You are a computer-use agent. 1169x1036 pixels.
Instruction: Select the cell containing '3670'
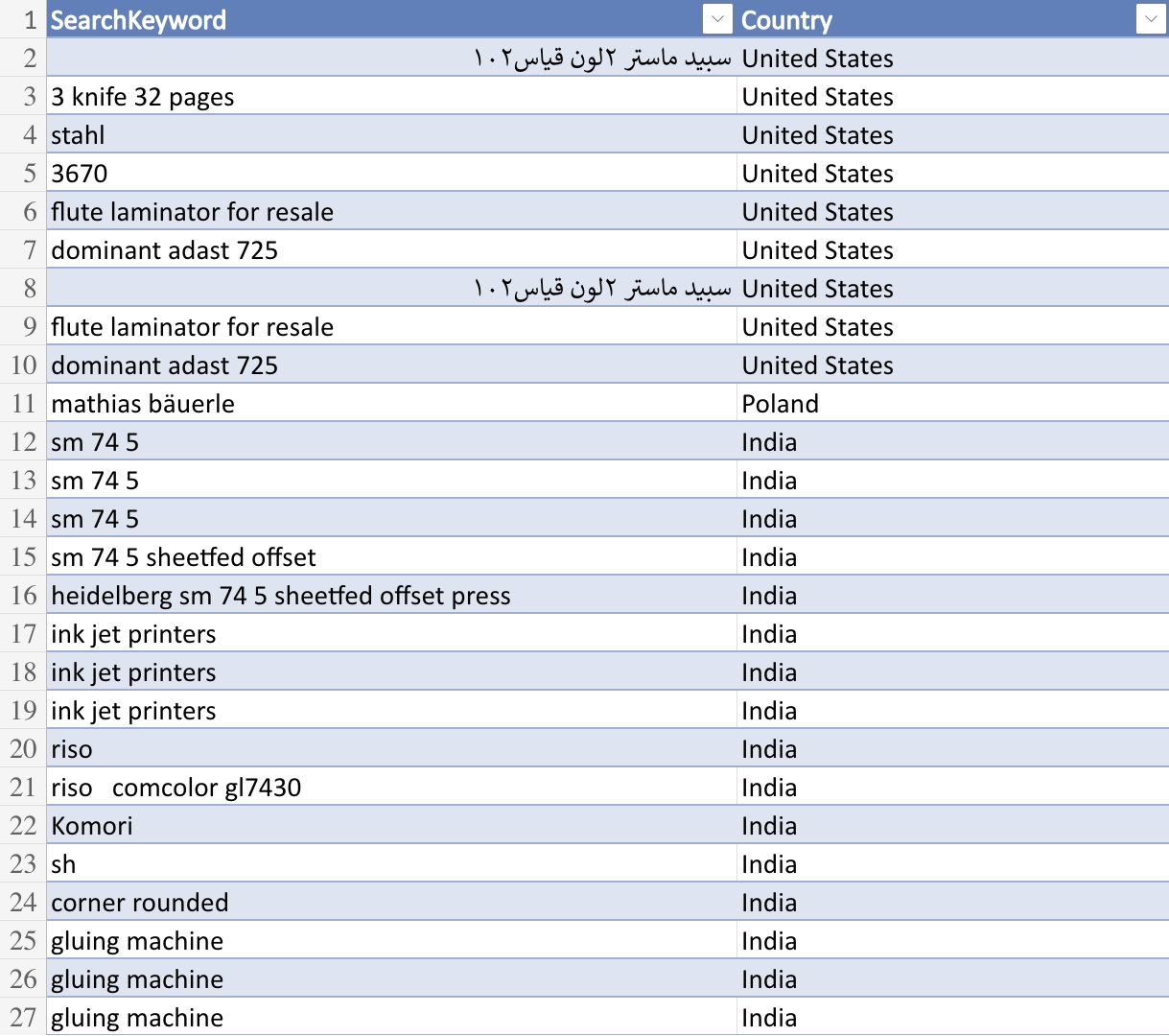tap(391, 173)
